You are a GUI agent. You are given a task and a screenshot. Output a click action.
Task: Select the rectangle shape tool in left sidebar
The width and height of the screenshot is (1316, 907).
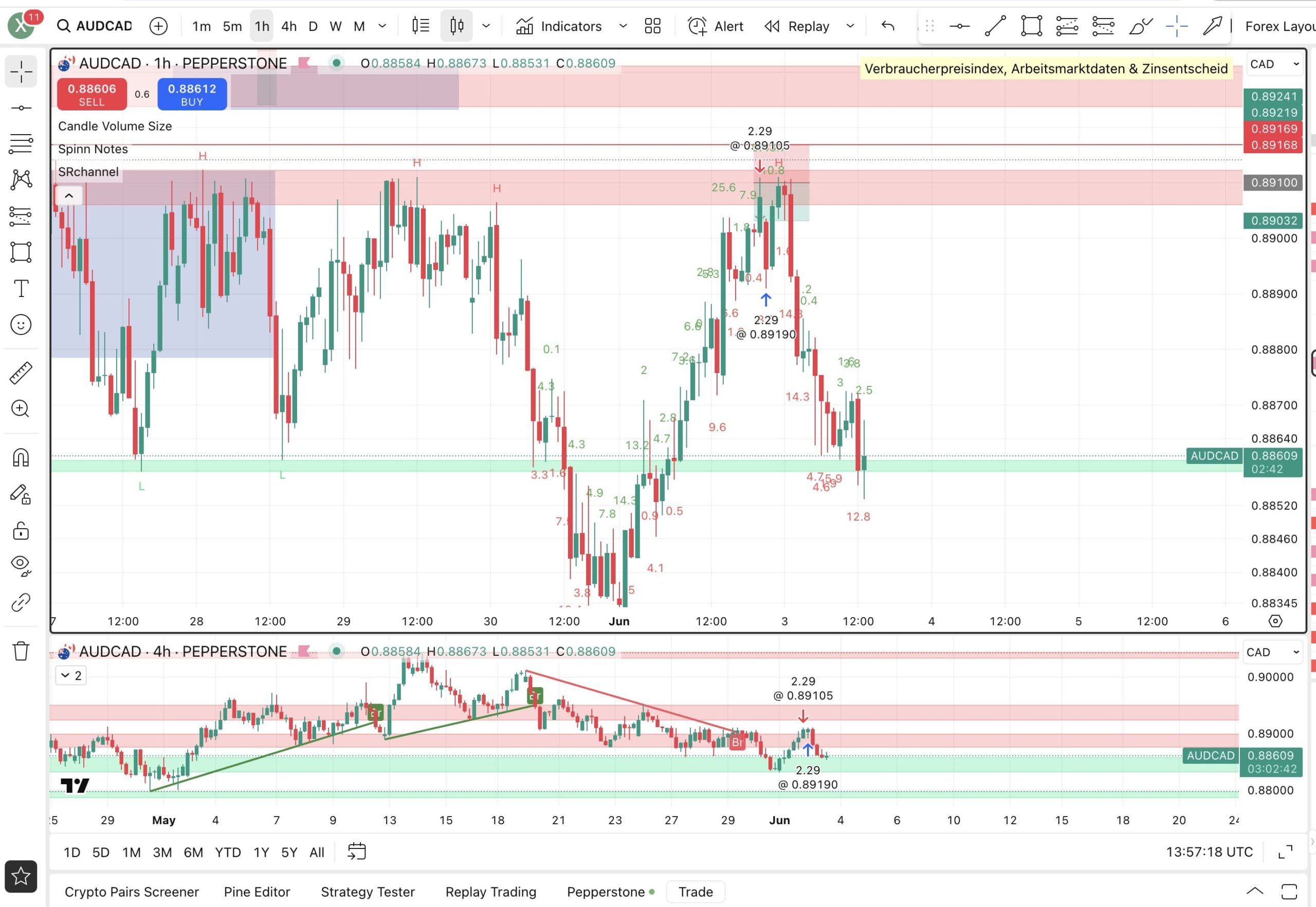pyautogui.click(x=21, y=252)
